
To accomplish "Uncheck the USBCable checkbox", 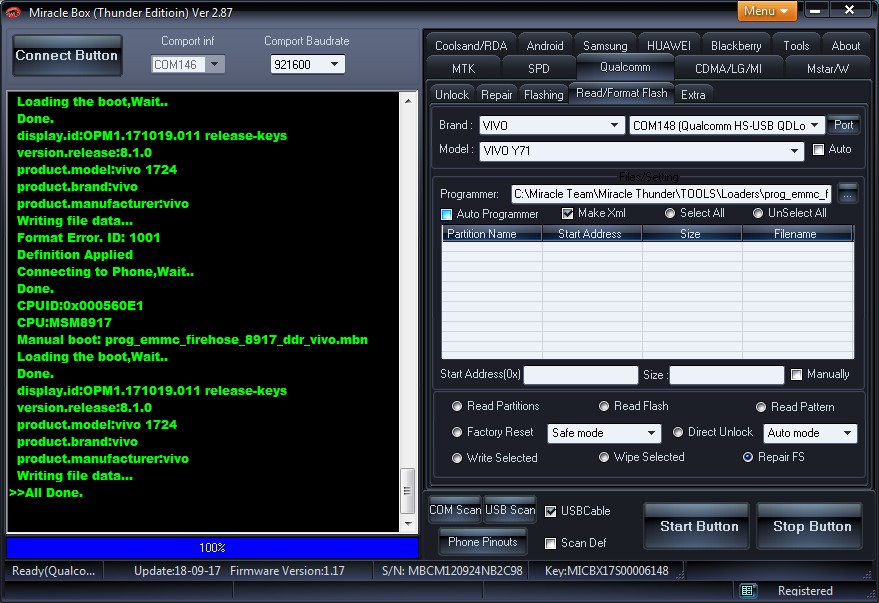I will tap(550, 511).
